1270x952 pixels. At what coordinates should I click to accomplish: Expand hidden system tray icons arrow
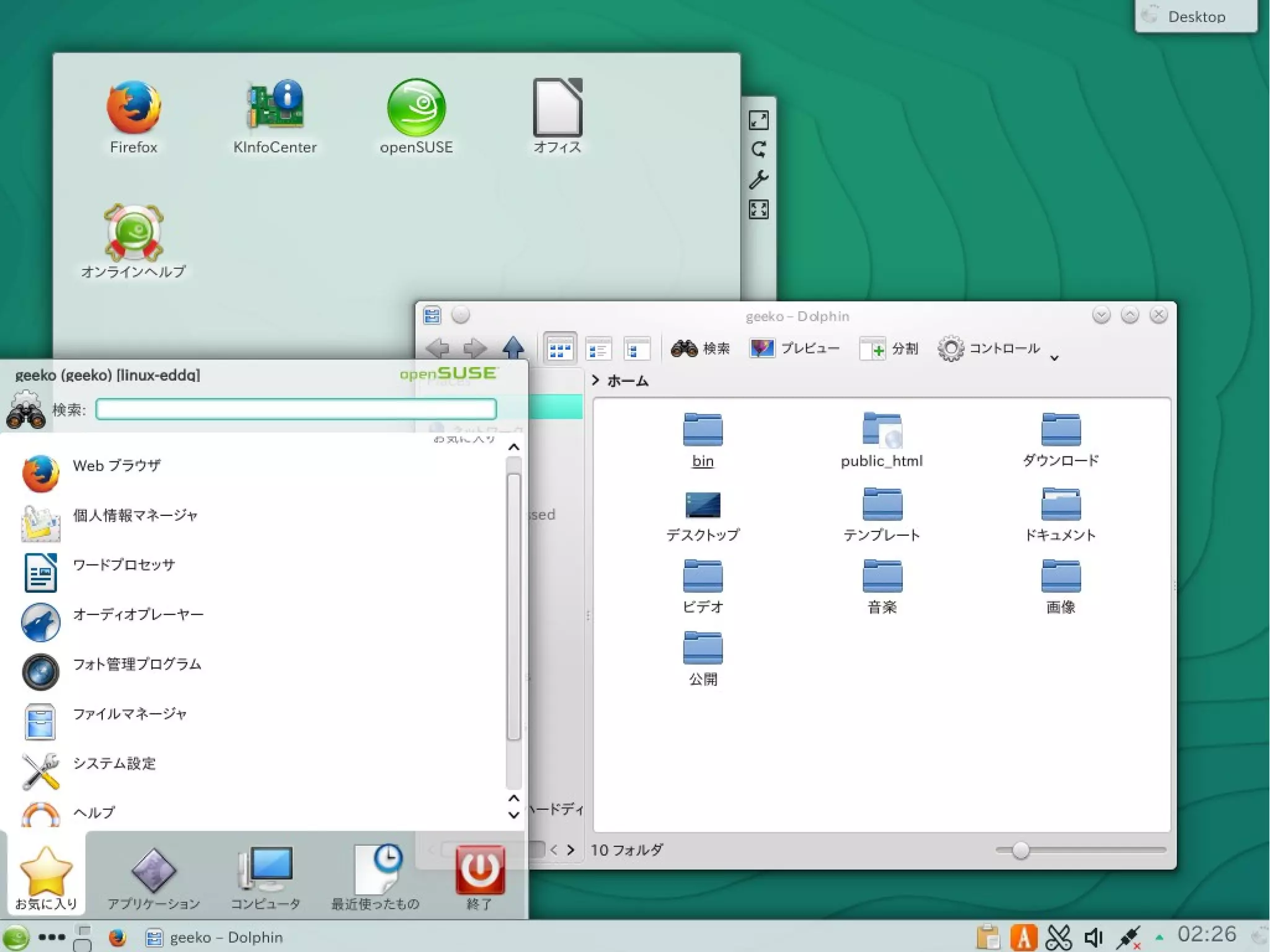point(1159,937)
